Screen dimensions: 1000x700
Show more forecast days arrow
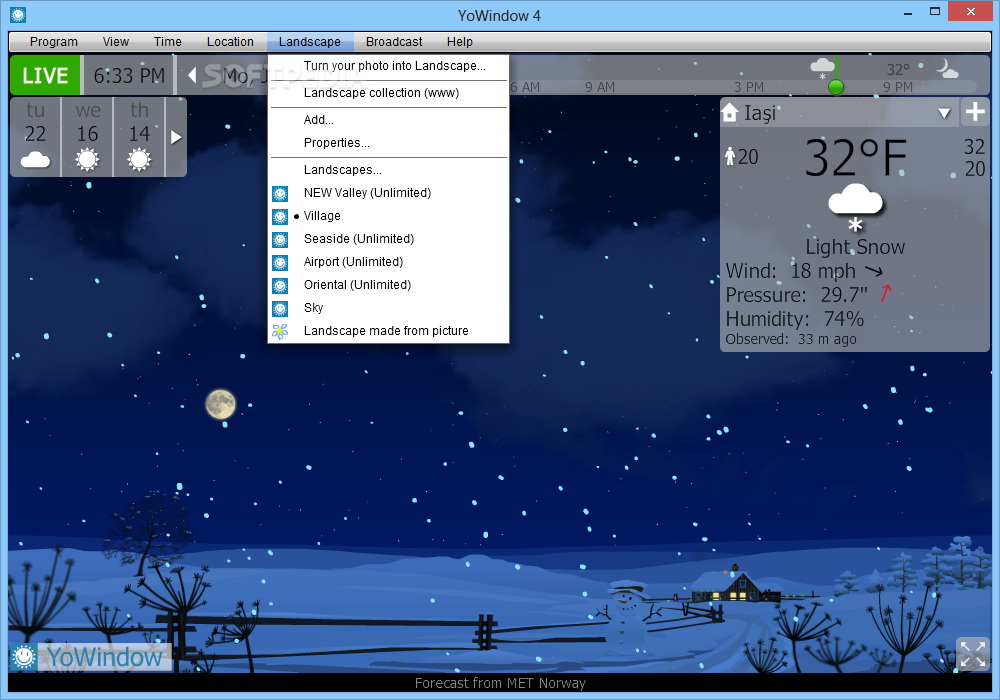(176, 137)
